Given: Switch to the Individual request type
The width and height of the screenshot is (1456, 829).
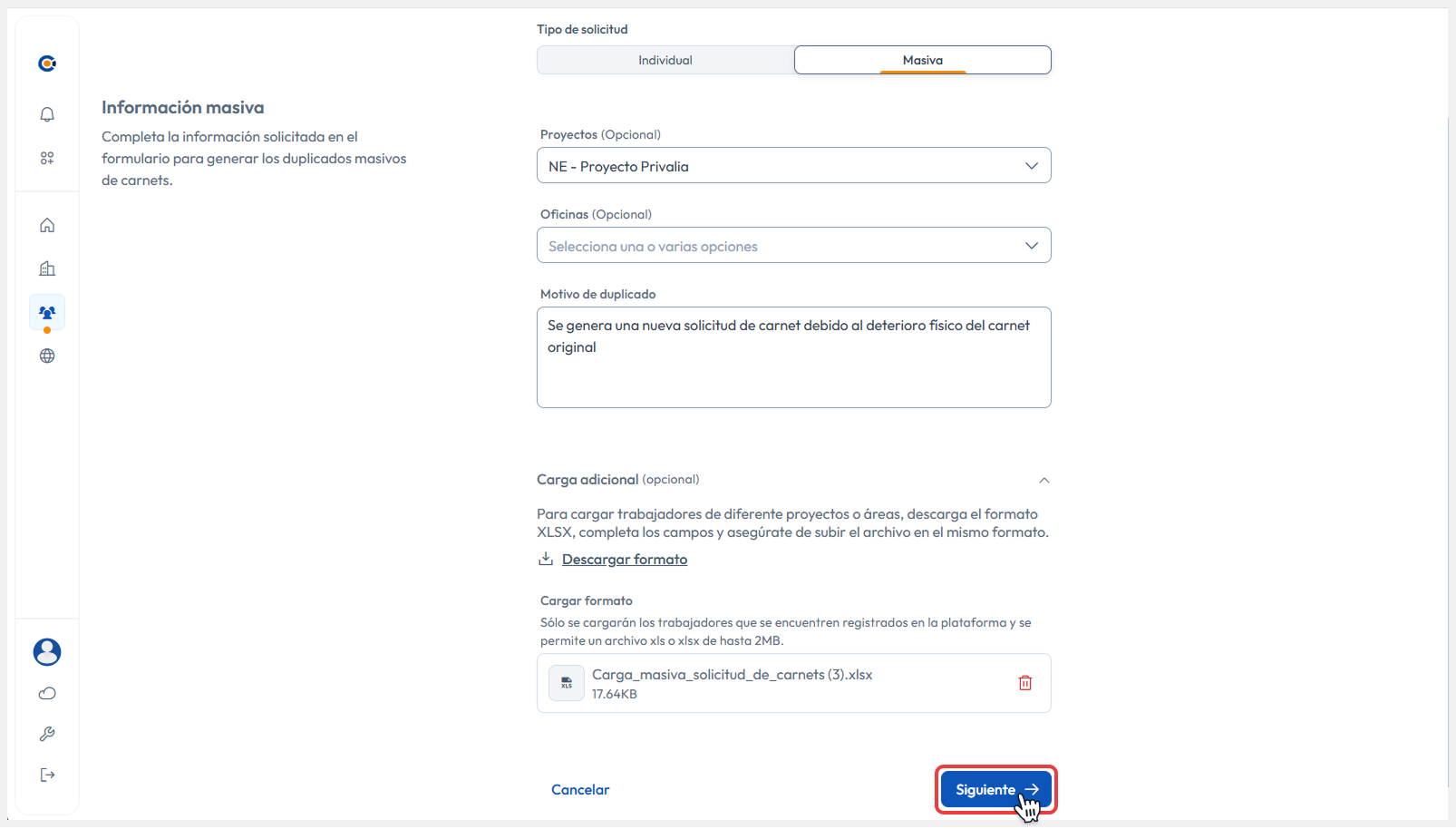Looking at the screenshot, I should click(x=665, y=59).
